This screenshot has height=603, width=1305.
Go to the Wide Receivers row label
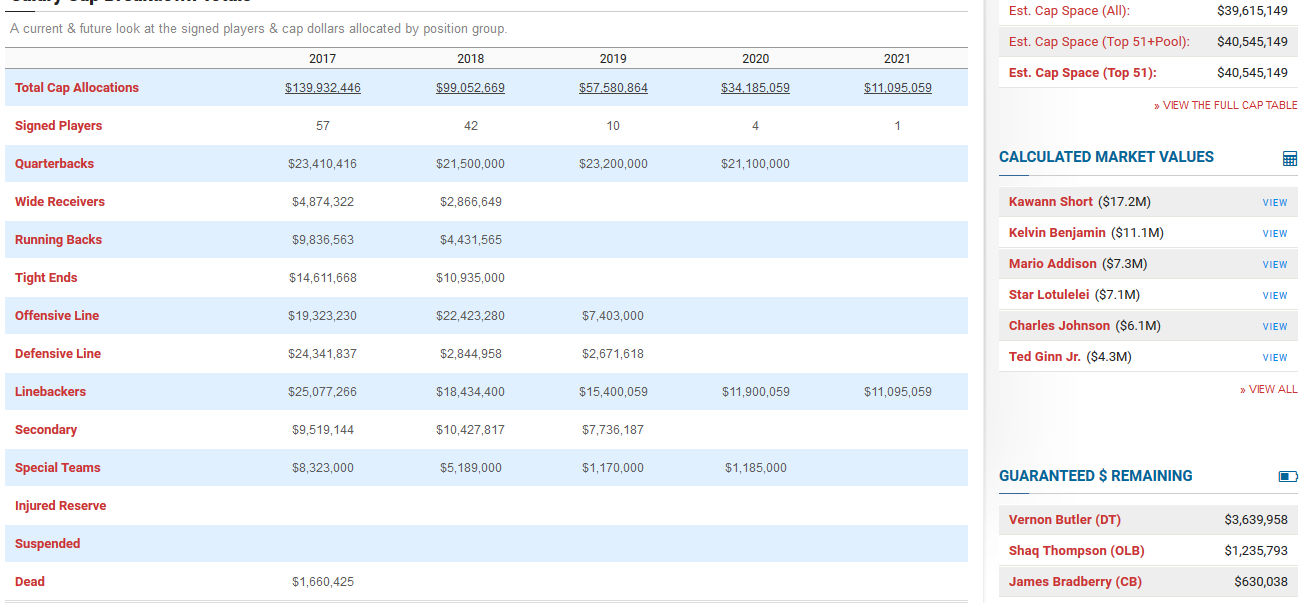(x=59, y=202)
